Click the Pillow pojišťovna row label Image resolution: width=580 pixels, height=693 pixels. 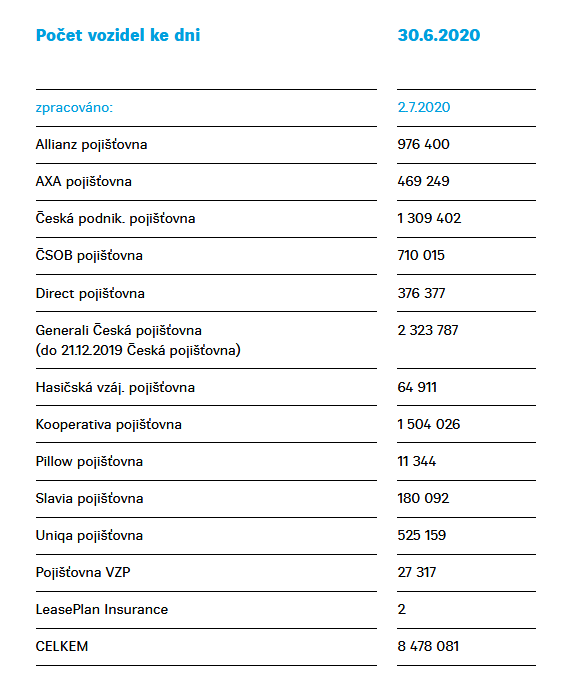tap(89, 462)
